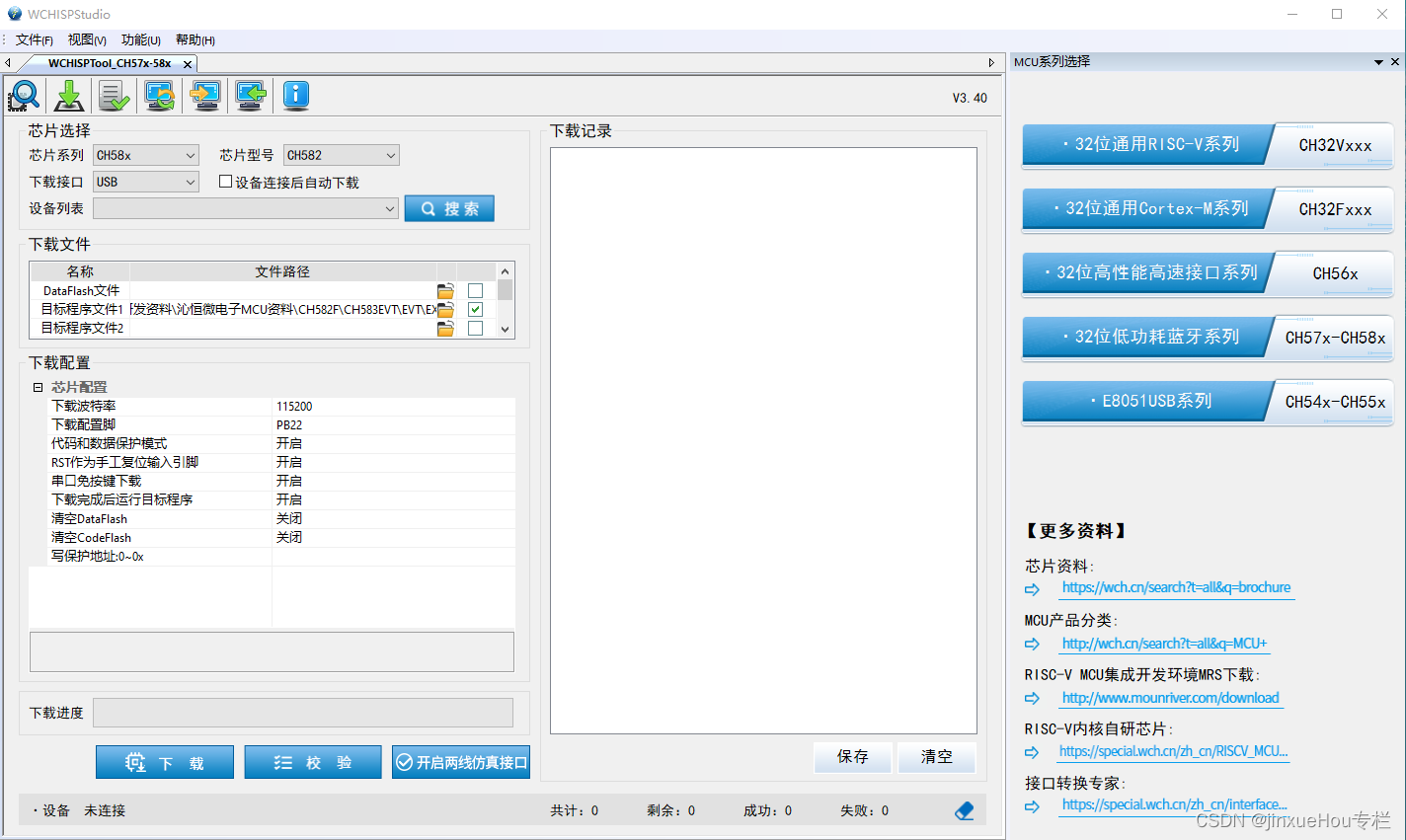The height and width of the screenshot is (840, 1406).
Task: Click the eraser icon in status bar
Action: 965,810
